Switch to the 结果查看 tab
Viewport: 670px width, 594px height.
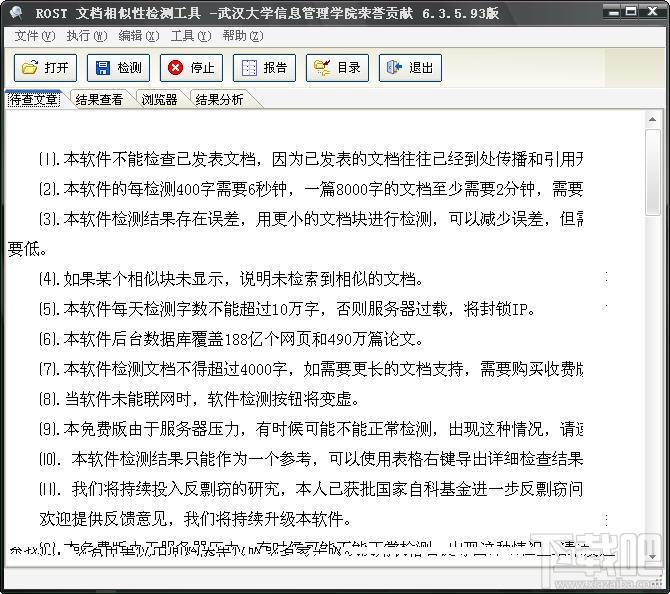point(99,100)
